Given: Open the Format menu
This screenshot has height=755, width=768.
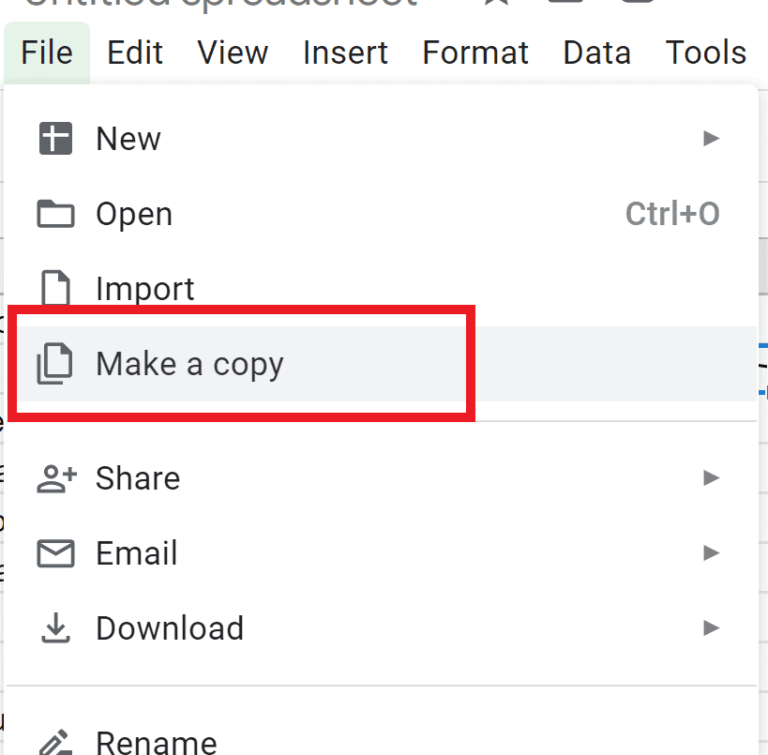Looking at the screenshot, I should (x=475, y=52).
